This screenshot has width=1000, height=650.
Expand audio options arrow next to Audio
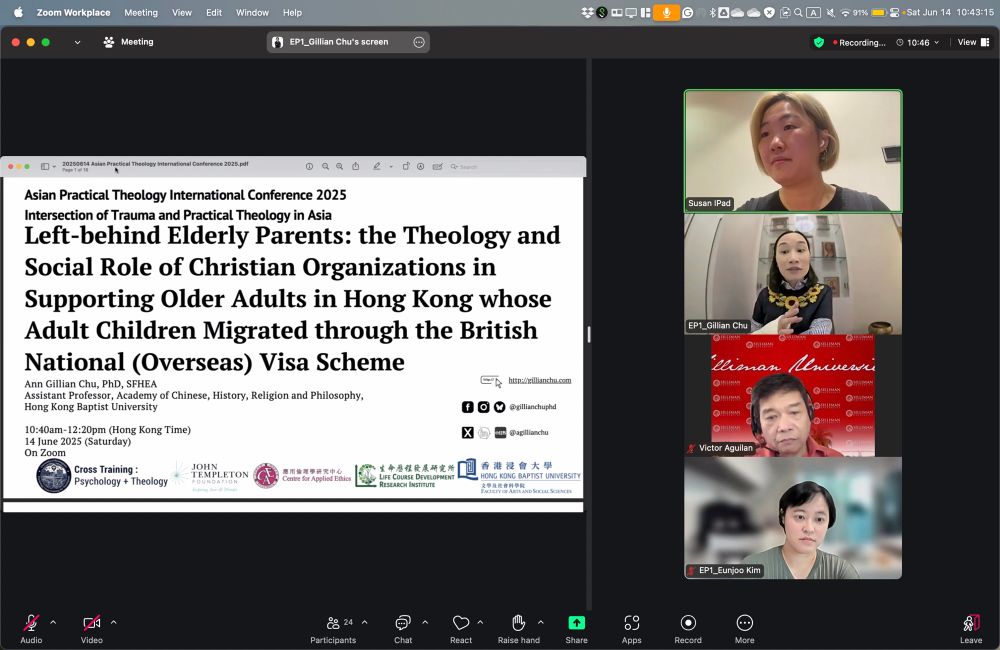tap(53, 622)
